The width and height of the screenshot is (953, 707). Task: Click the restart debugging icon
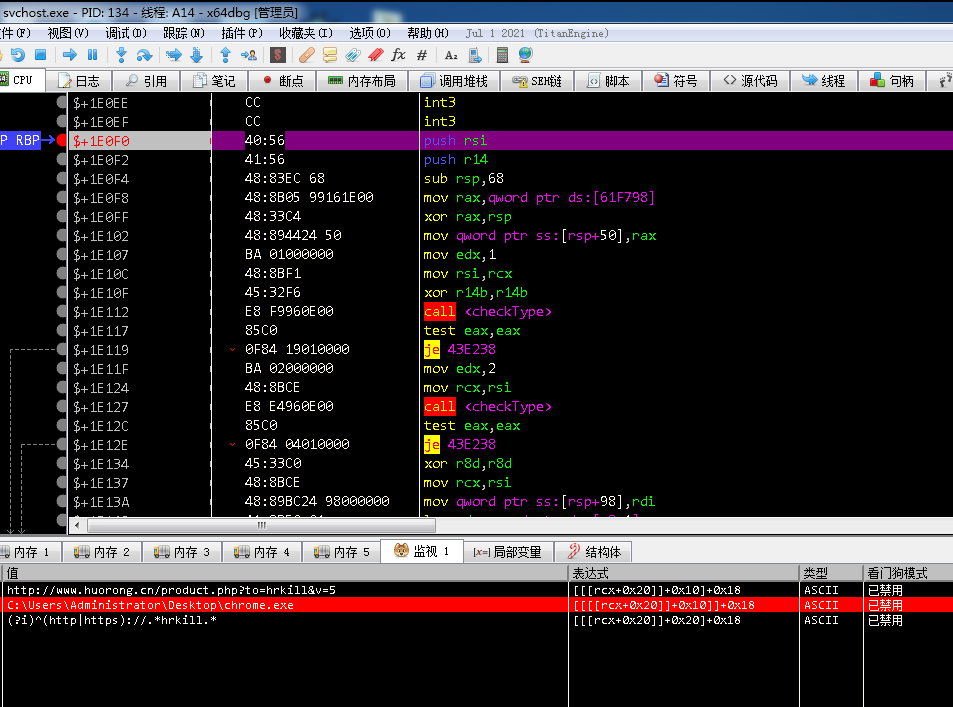click(x=17, y=55)
